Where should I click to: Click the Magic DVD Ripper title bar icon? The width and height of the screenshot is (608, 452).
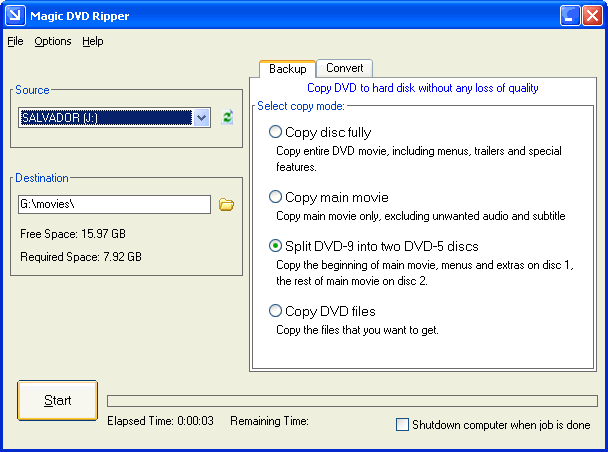14,15
